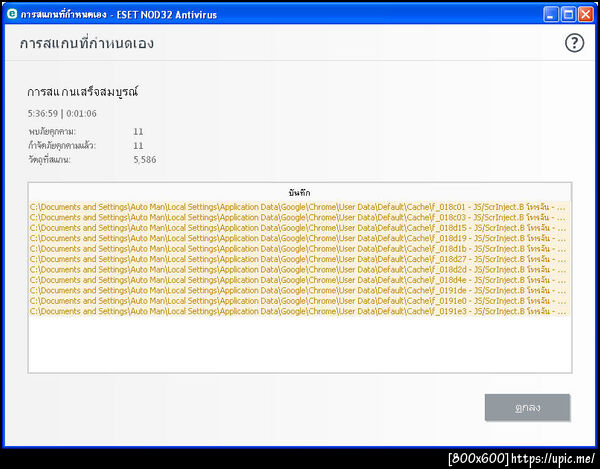Close the ESET NOD32 scan window
The image size is (600, 469).
coord(586,15)
